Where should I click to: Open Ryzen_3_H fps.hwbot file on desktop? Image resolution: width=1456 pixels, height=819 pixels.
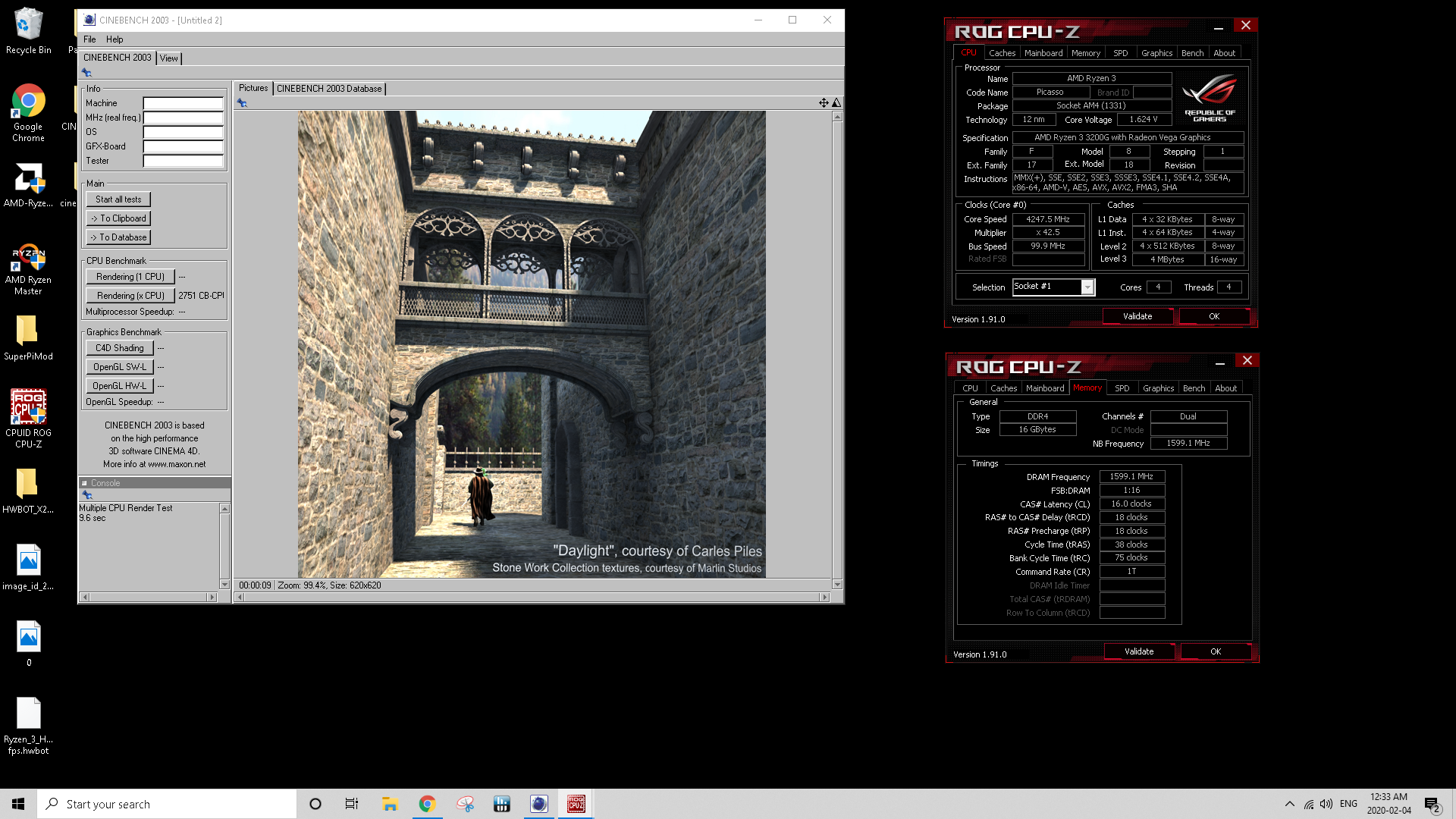(28, 726)
